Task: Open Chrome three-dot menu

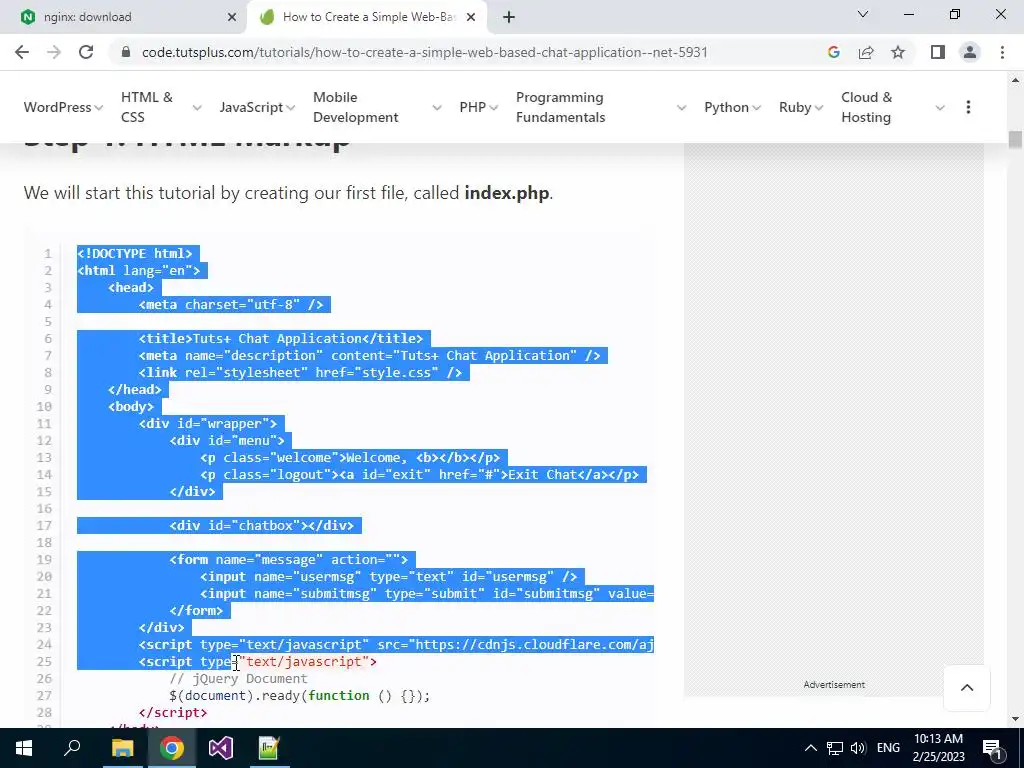Action: pyautogui.click(x=1002, y=52)
